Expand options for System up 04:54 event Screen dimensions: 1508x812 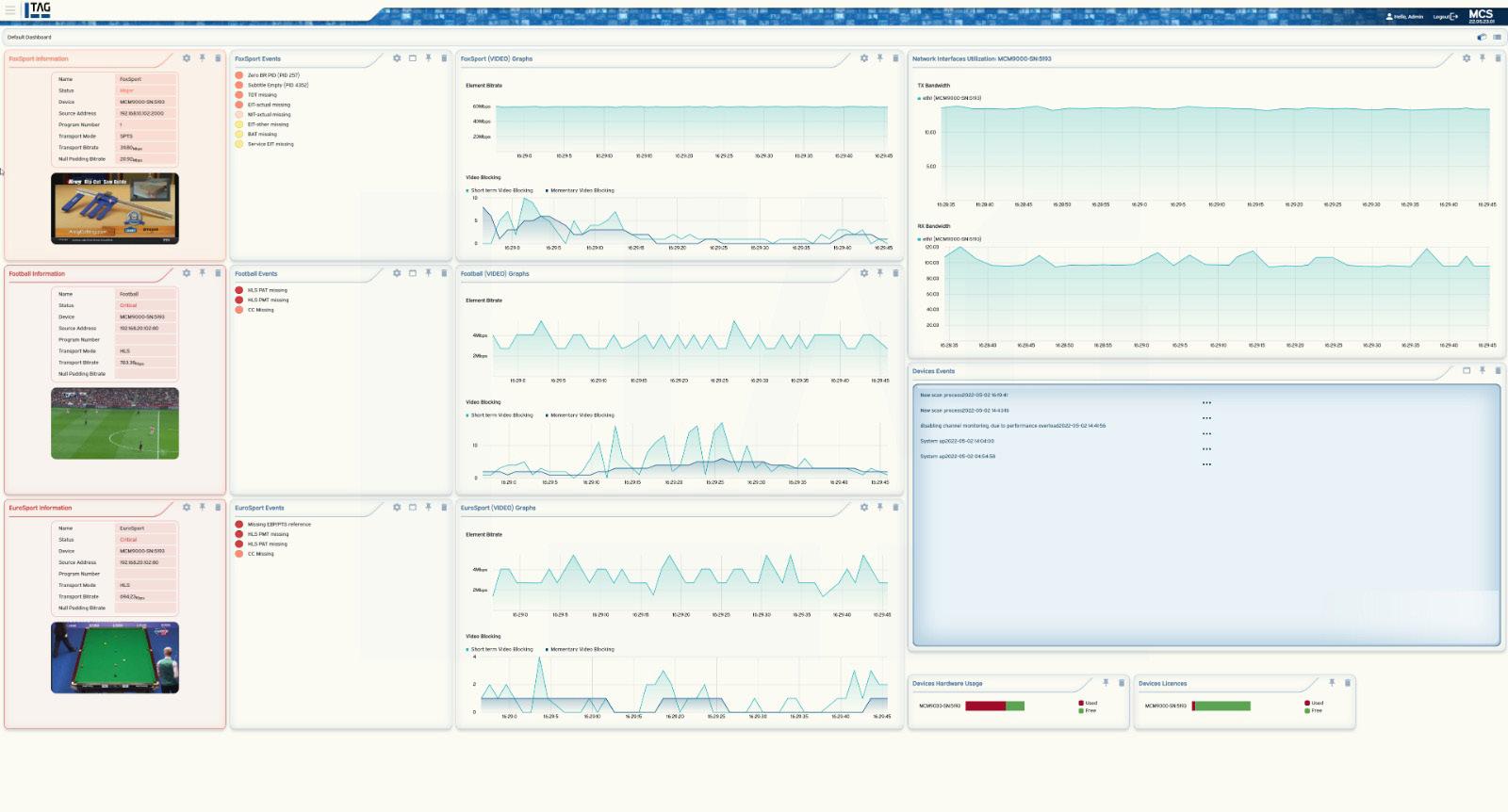(x=1206, y=463)
